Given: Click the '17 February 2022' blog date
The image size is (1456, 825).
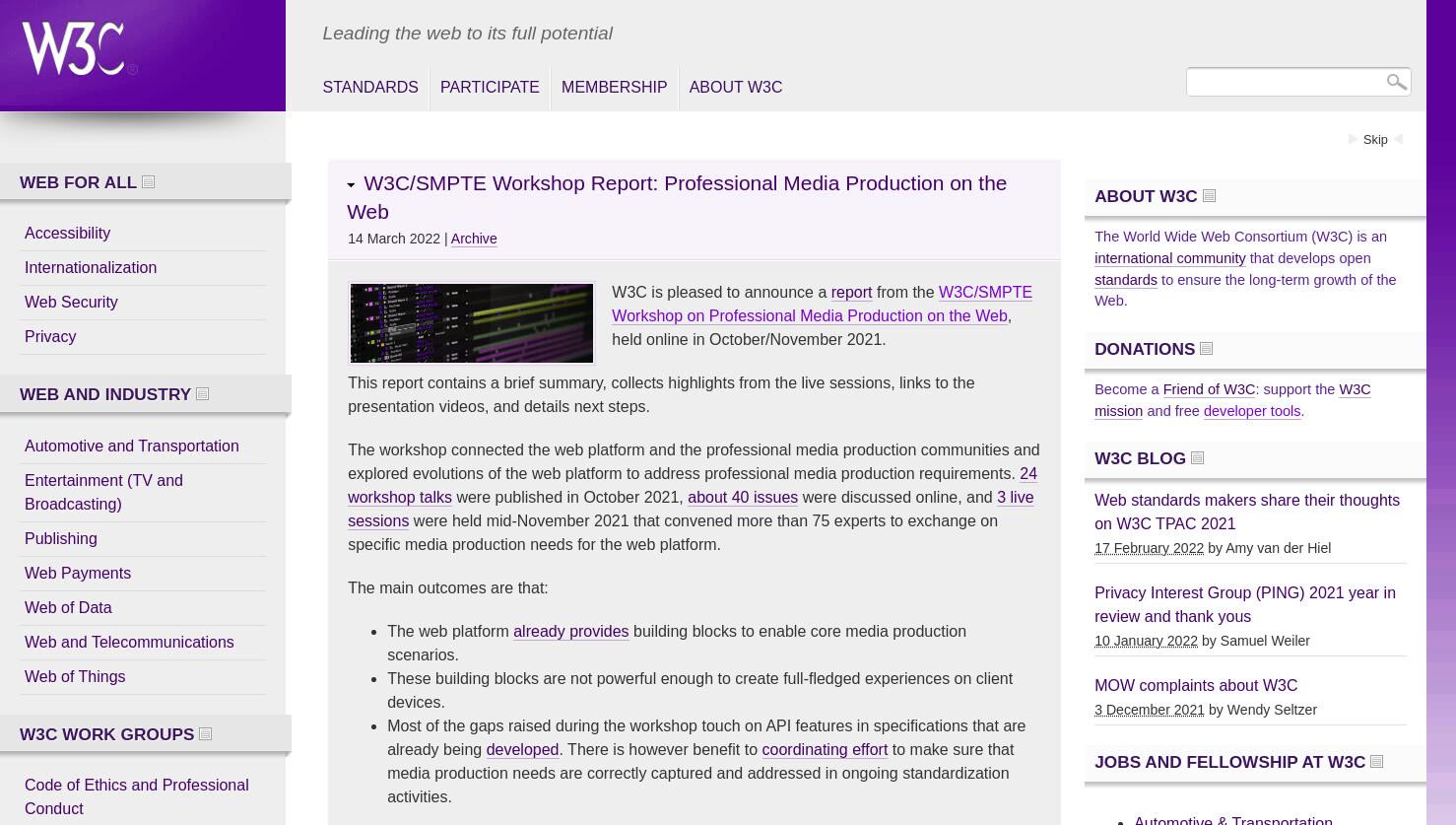Looking at the screenshot, I should pos(1149,548).
